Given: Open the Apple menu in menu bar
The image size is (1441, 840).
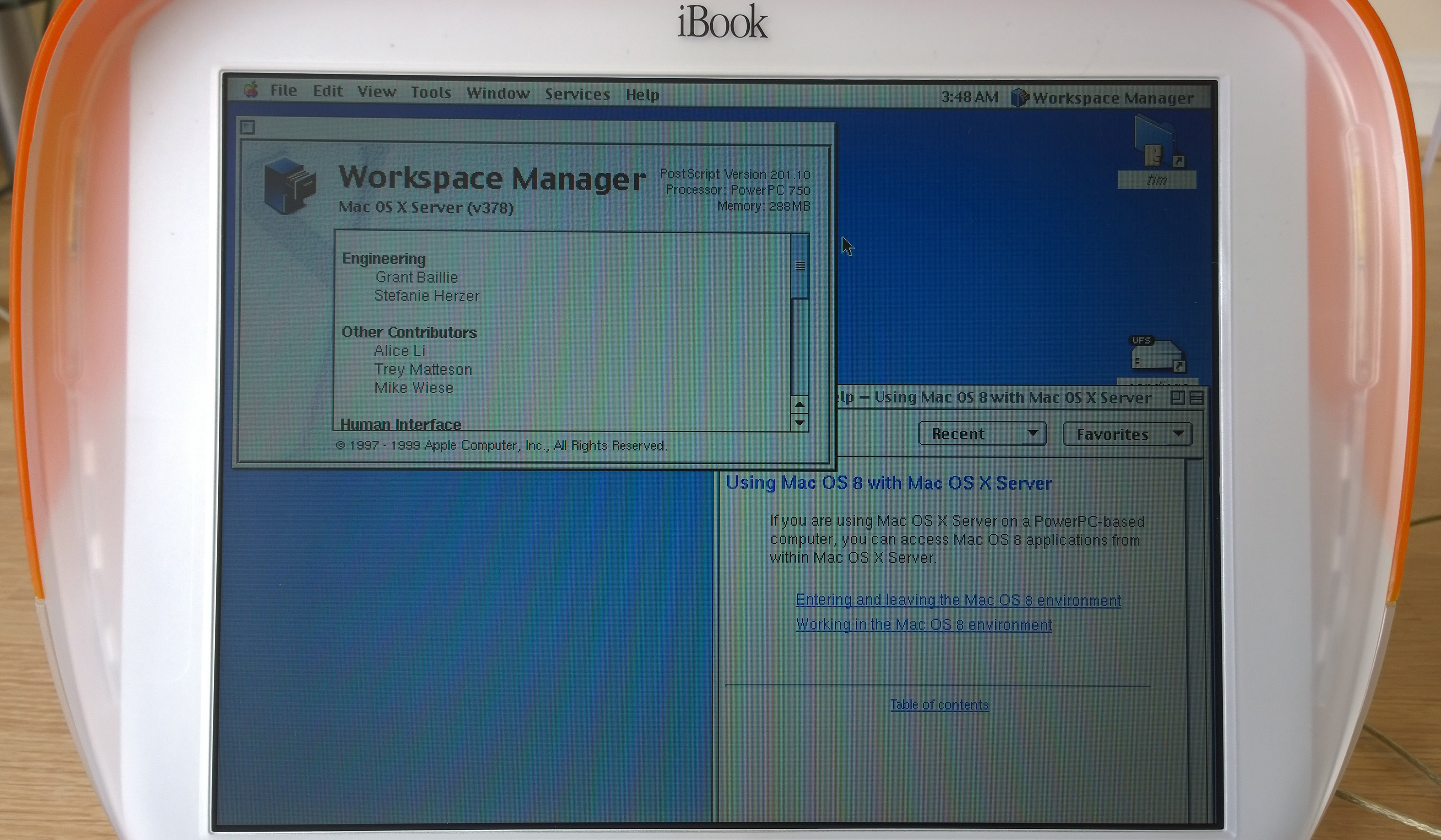Looking at the screenshot, I should point(251,90).
